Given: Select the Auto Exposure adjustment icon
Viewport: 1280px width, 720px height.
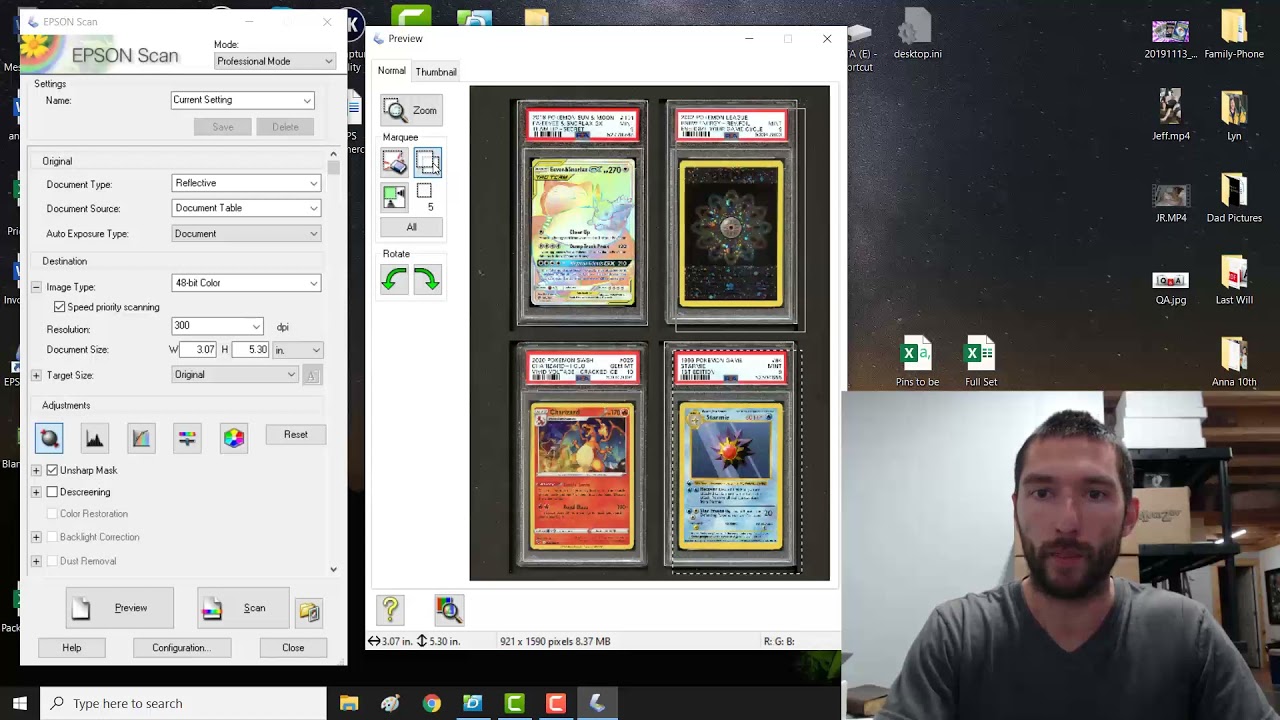Looking at the screenshot, I should [49, 438].
